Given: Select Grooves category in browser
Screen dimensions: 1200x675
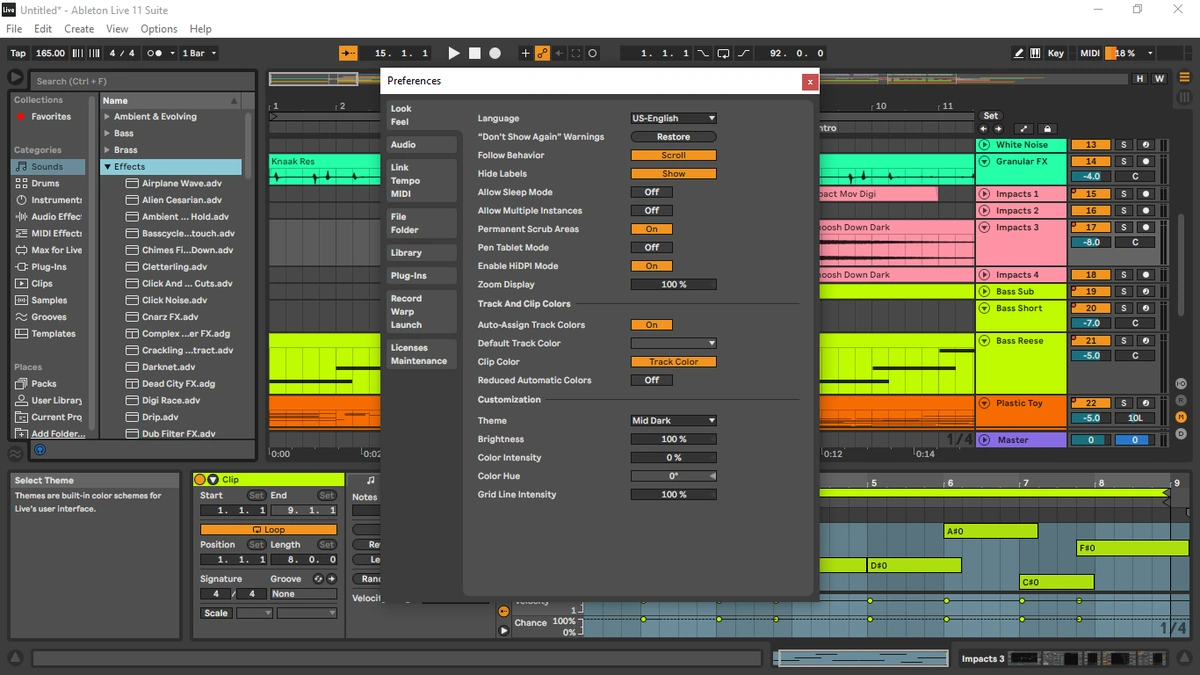Looking at the screenshot, I should 49,317.
